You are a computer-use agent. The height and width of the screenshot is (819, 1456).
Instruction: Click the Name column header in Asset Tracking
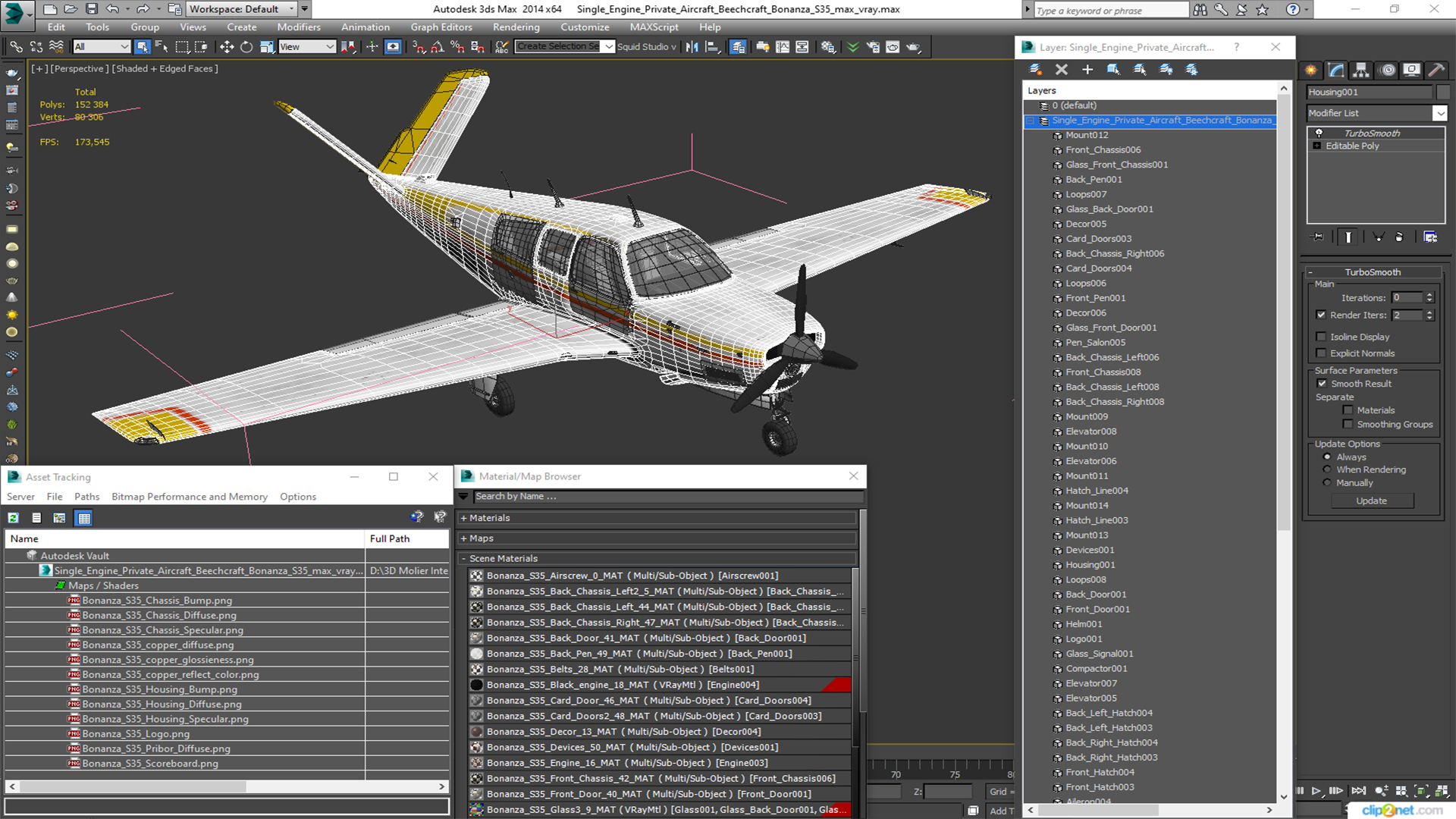point(185,538)
